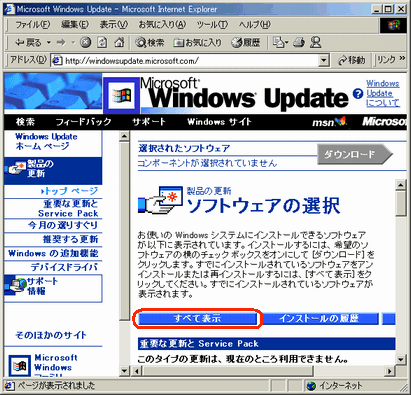Click the ページが表示されました status text
Screen dimensions: 411x395
click(x=56, y=386)
